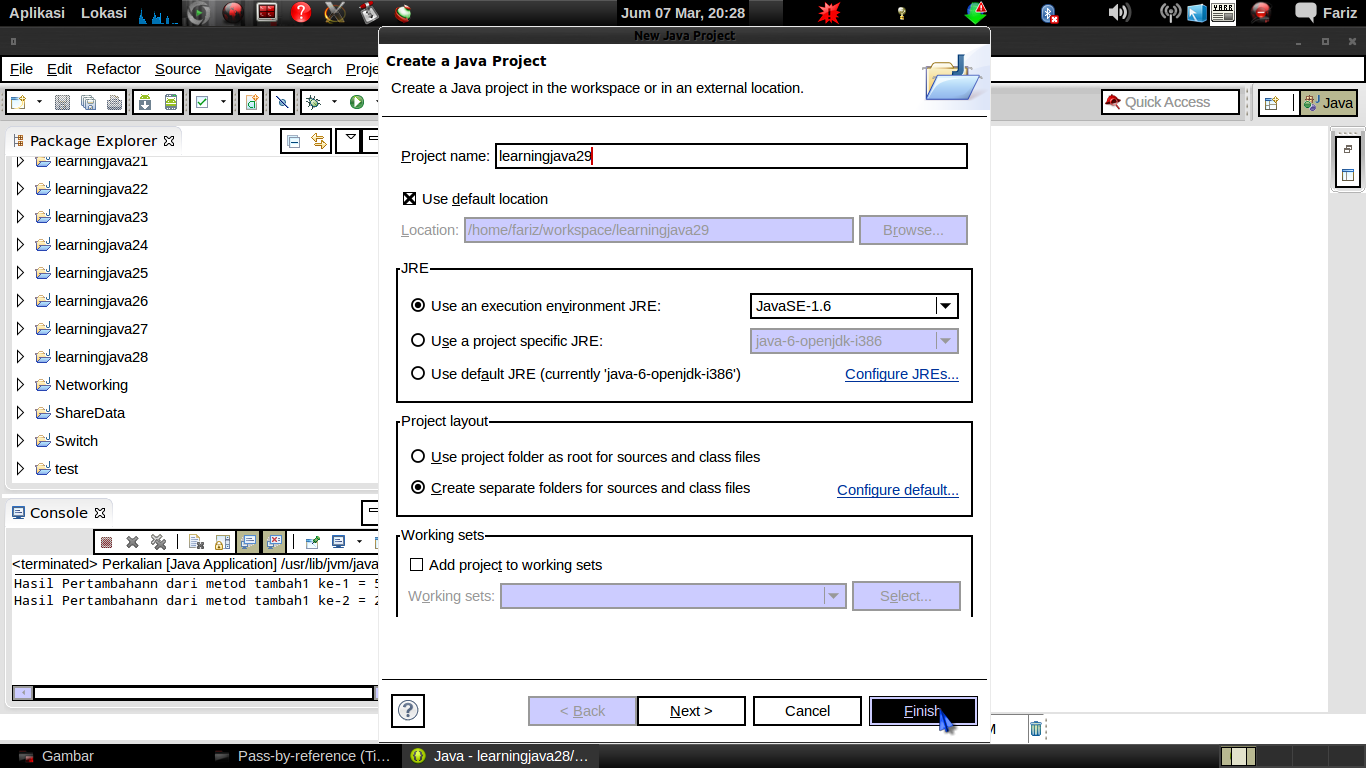Click the new Android XML file icon
1366x768 pixels.
click(x=252, y=102)
